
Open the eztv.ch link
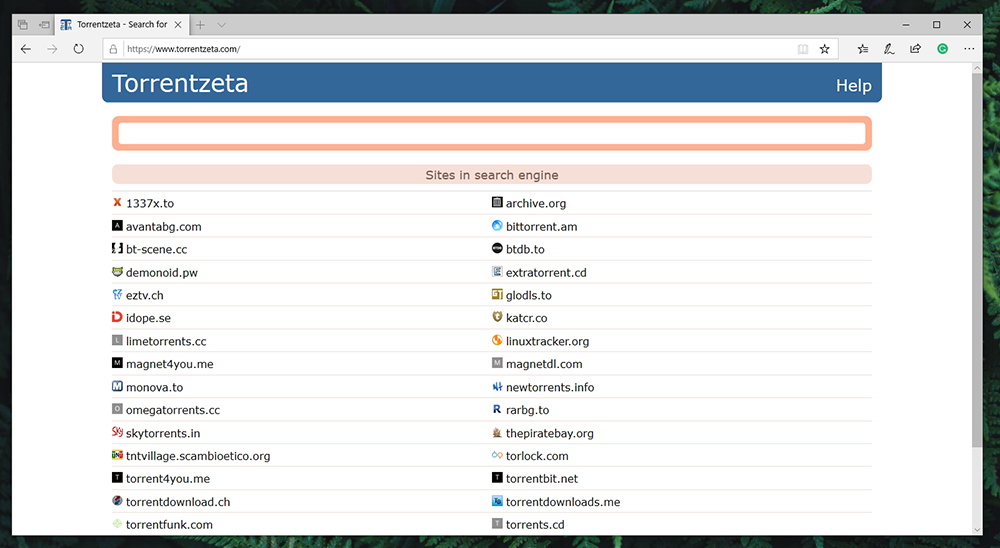(x=145, y=295)
